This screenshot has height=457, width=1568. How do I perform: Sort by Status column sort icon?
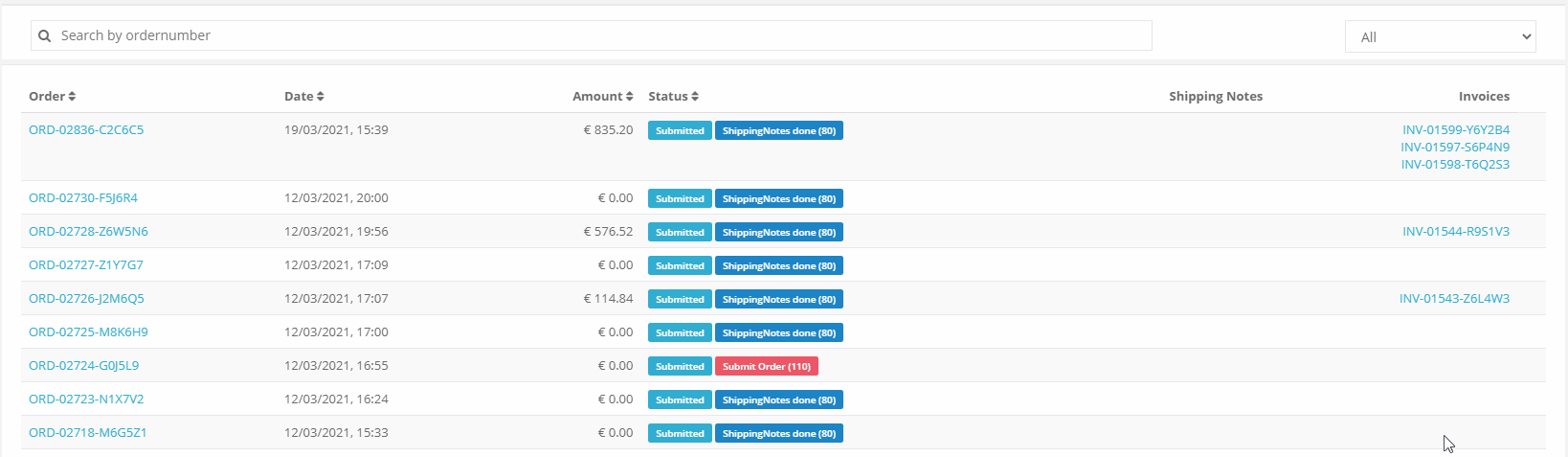click(695, 97)
